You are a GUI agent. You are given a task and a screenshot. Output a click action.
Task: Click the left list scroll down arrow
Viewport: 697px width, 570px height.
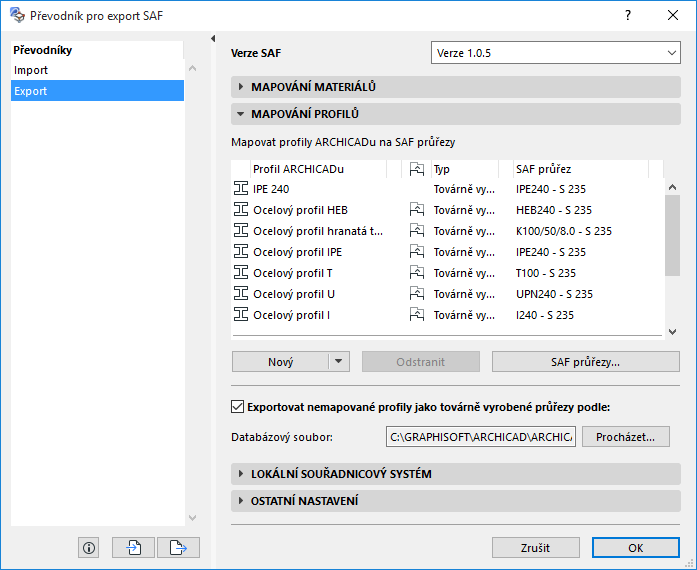coord(192,518)
